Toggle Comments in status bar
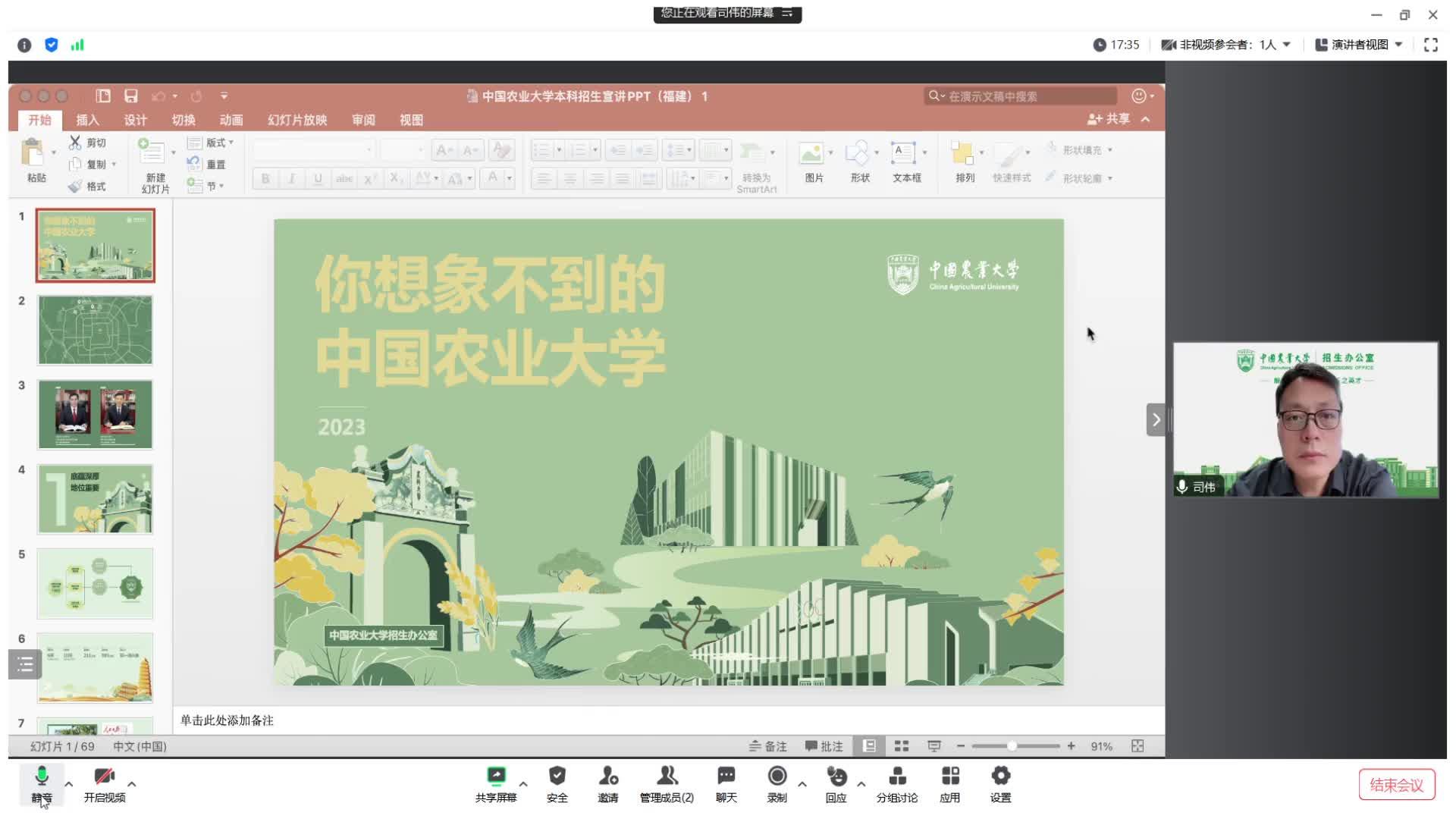The height and width of the screenshot is (819, 1456). (x=824, y=746)
